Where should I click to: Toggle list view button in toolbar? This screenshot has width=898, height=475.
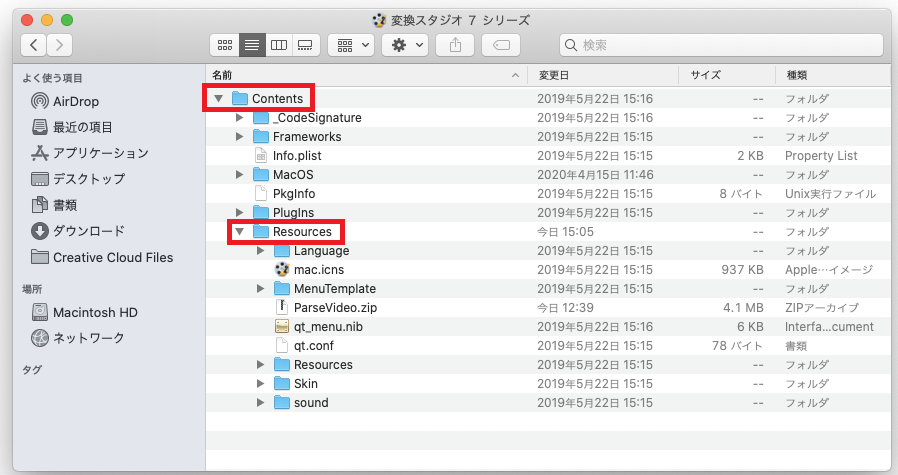tap(252, 45)
